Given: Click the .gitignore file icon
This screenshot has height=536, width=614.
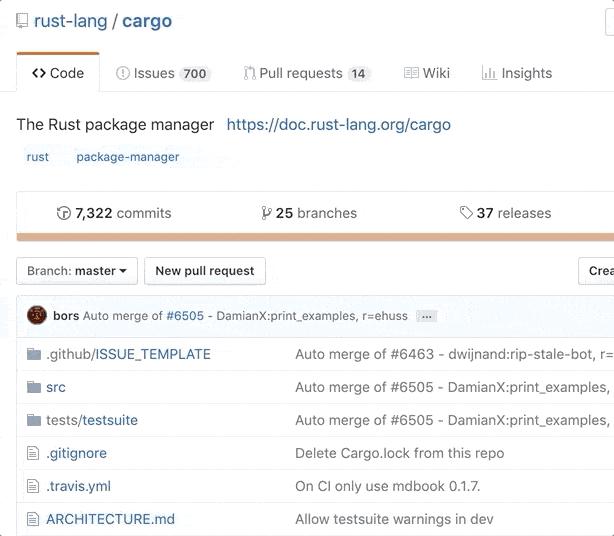Looking at the screenshot, I should [x=32, y=453].
